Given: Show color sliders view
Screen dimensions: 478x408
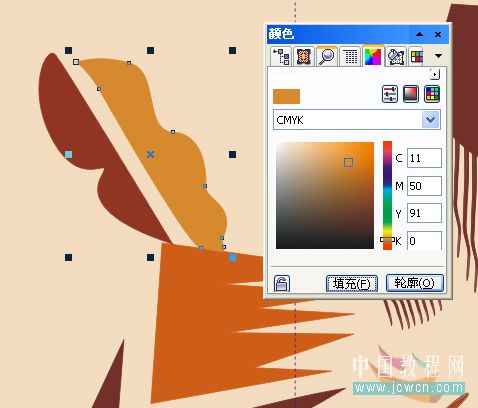Looking at the screenshot, I should pyautogui.click(x=390, y=94).
